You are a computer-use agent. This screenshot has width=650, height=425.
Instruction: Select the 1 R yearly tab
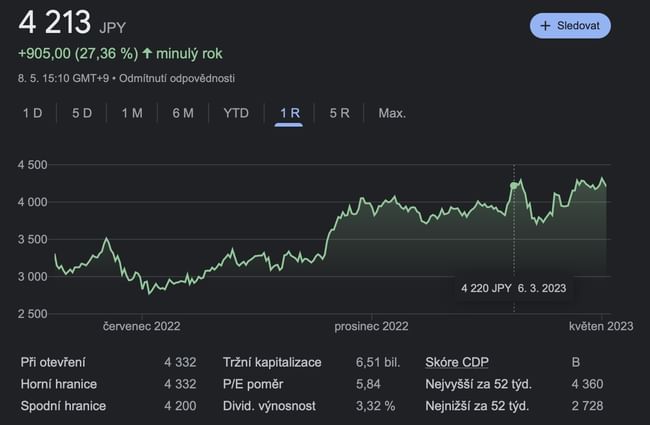point(290,113)
